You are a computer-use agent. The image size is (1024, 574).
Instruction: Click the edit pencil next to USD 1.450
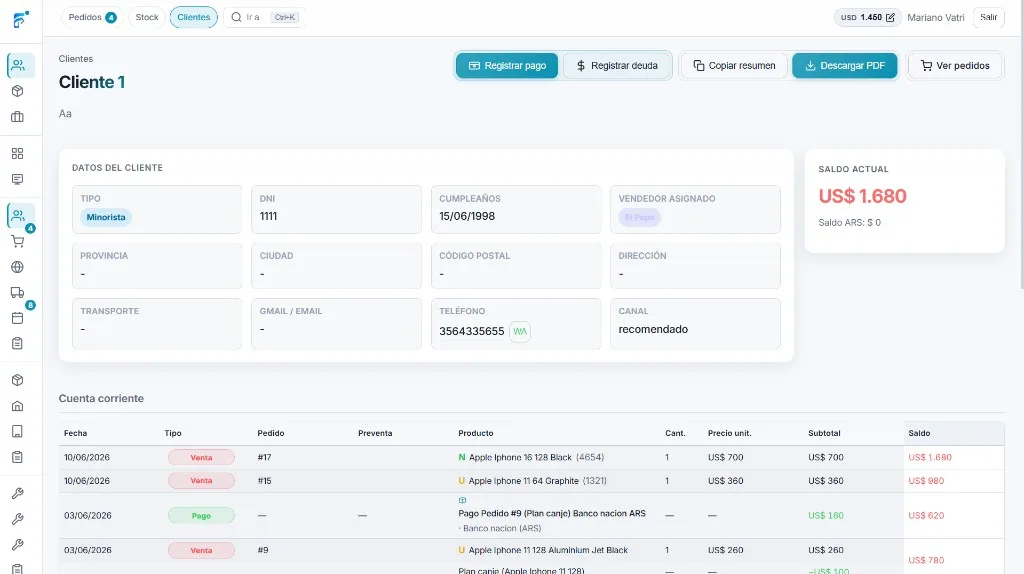pyautogui.click(x=890, y=18)
